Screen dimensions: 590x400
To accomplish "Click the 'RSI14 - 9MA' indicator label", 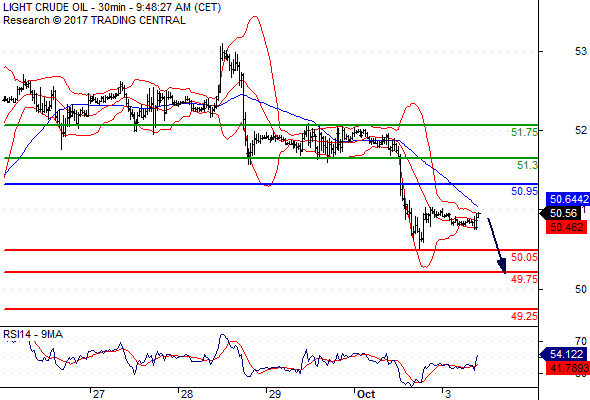I will click(33, 334).
